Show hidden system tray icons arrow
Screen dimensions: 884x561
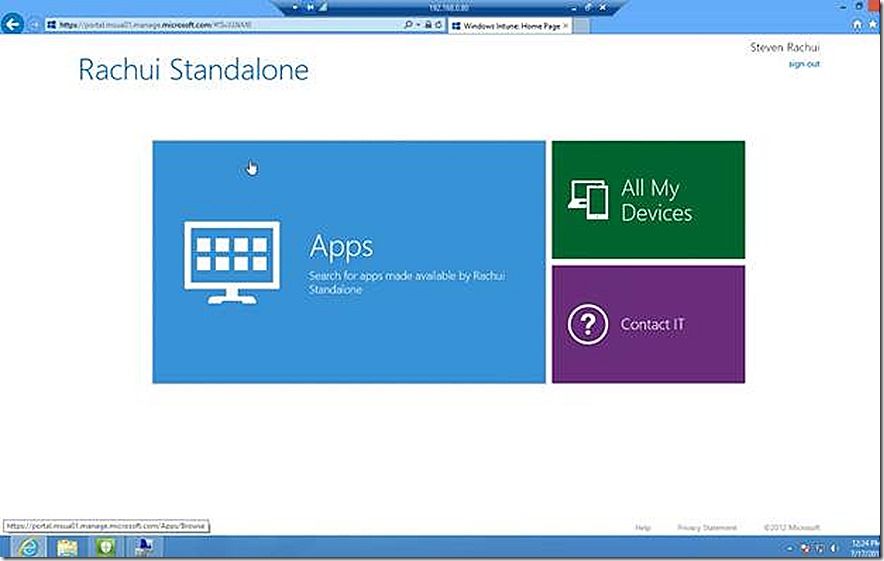790,548
